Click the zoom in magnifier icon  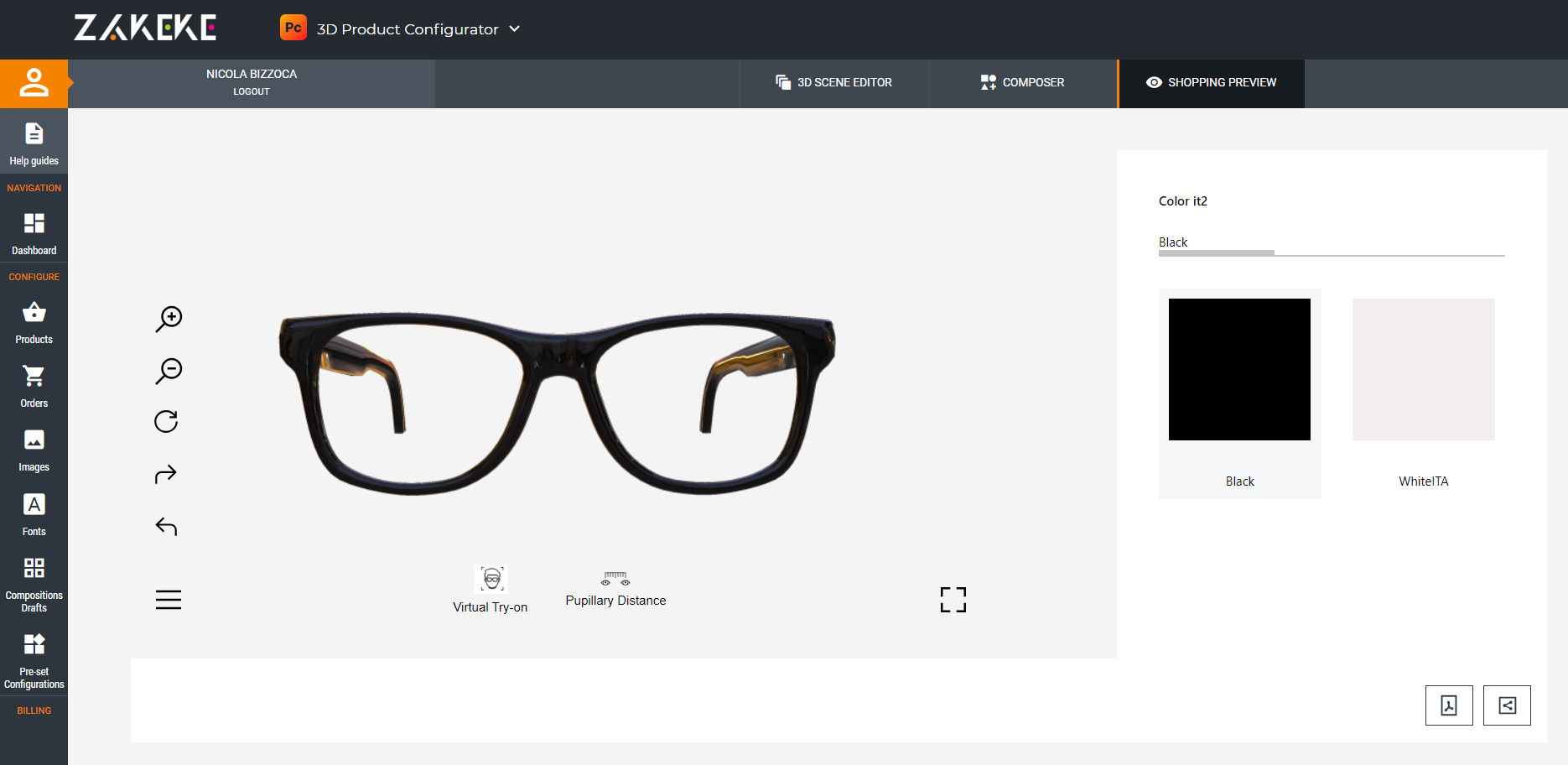[x=169, y=319]
